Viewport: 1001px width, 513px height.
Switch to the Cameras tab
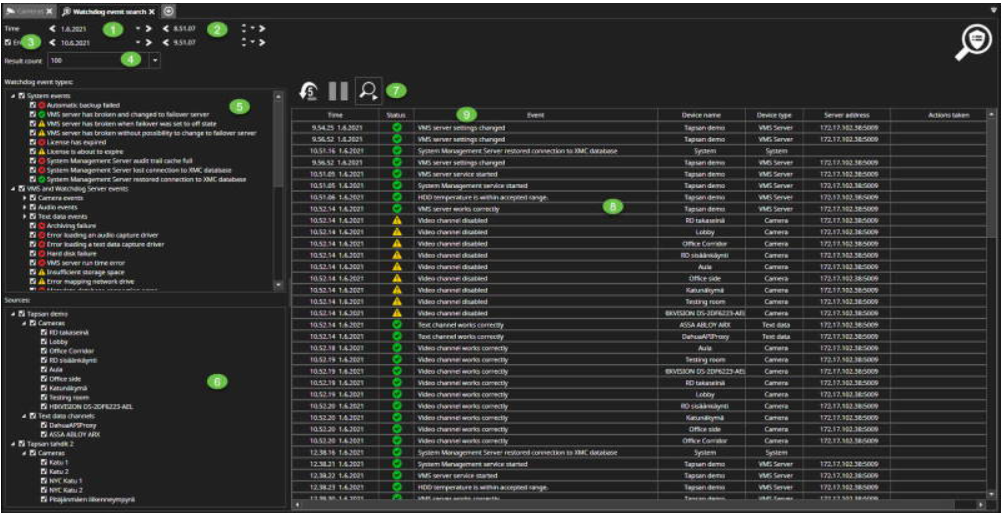tap(20, 10)
